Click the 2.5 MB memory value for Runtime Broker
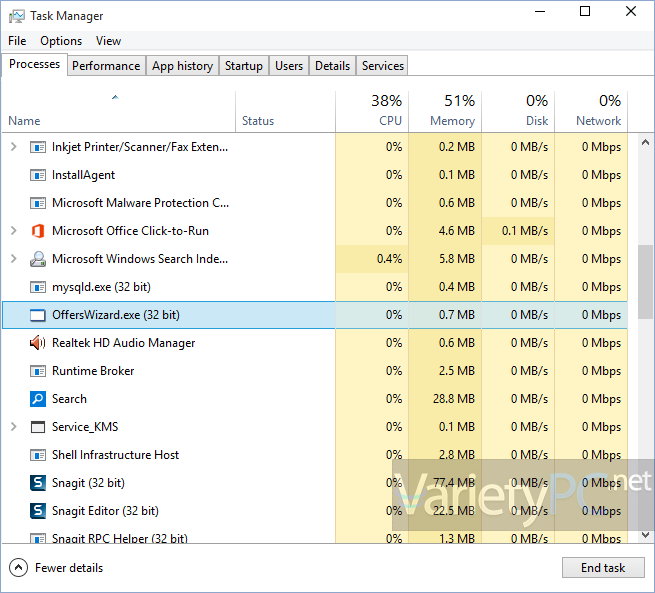The width and height of the screenshot is (655, 593). 457,371
